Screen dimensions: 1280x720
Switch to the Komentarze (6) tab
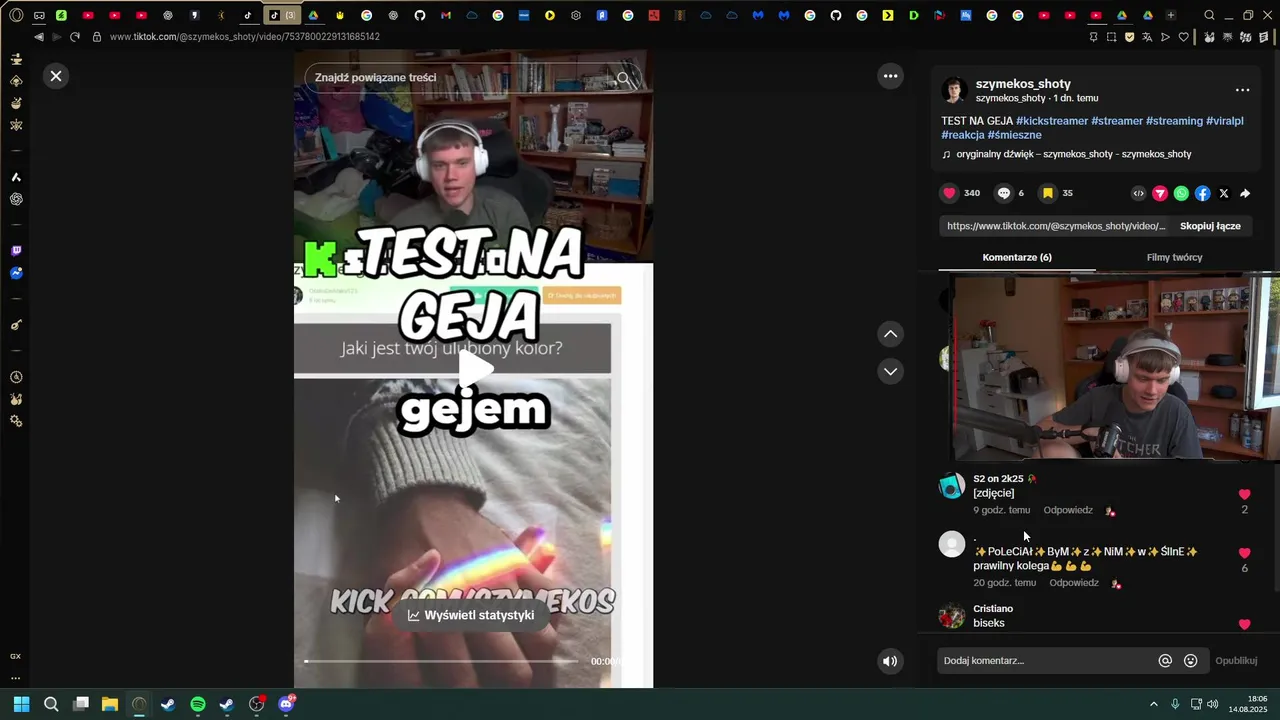point(1017,257)
